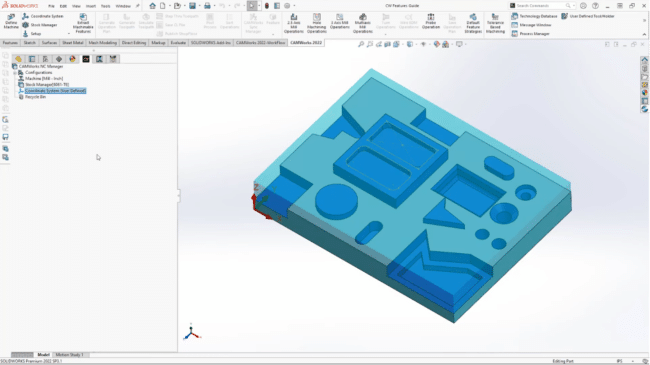The width and height of the screenshot is (650, 365).
Task: Open the Stock Manager ribbon command
Action: 40,25
